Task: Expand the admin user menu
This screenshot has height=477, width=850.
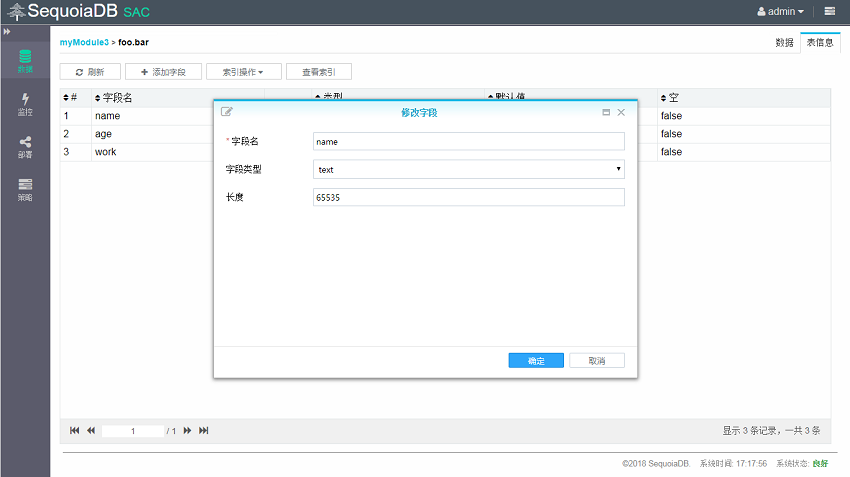Action: click(780, 12)
